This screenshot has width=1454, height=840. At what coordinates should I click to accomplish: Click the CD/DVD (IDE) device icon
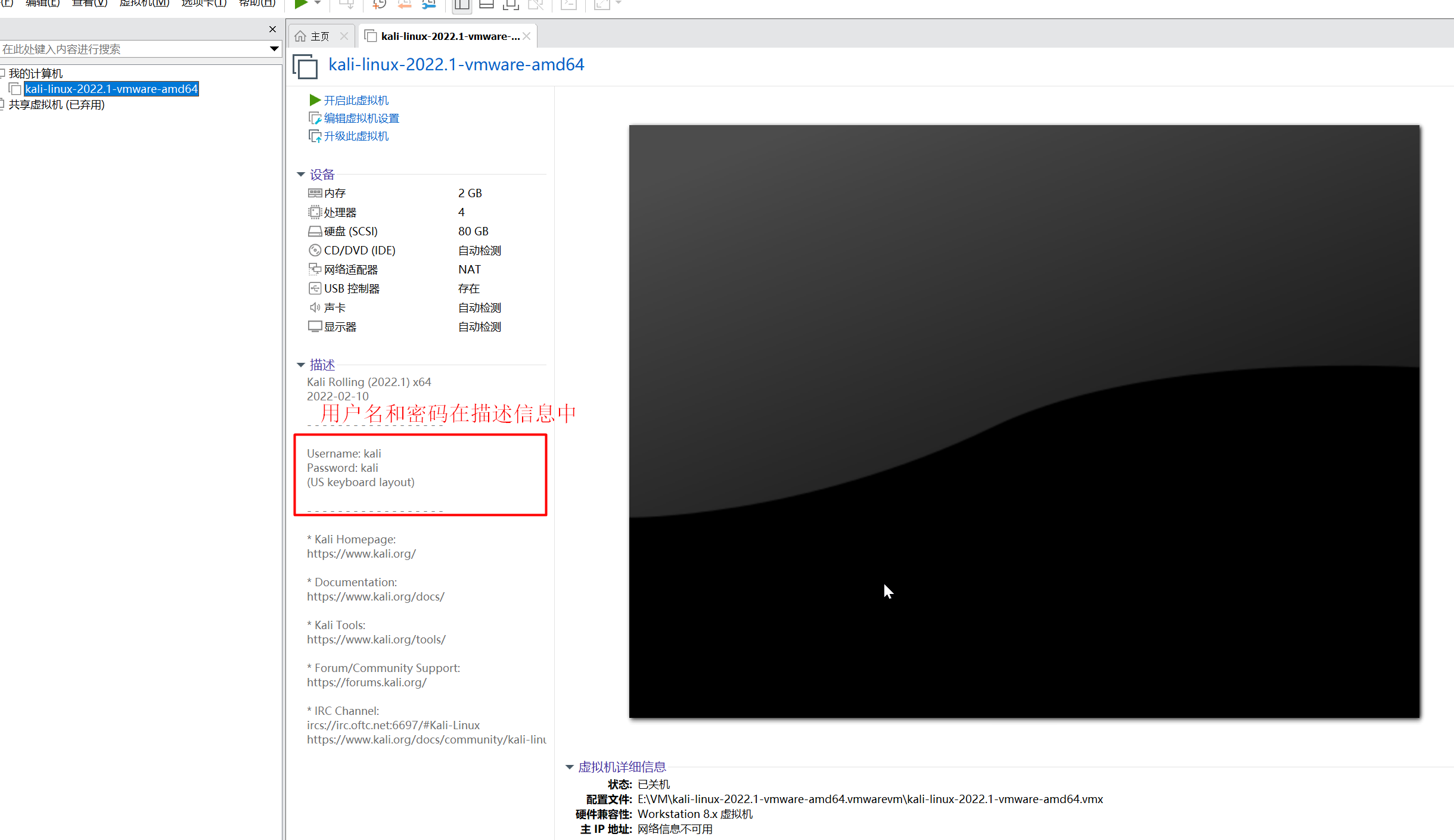[x=315, y=250]
